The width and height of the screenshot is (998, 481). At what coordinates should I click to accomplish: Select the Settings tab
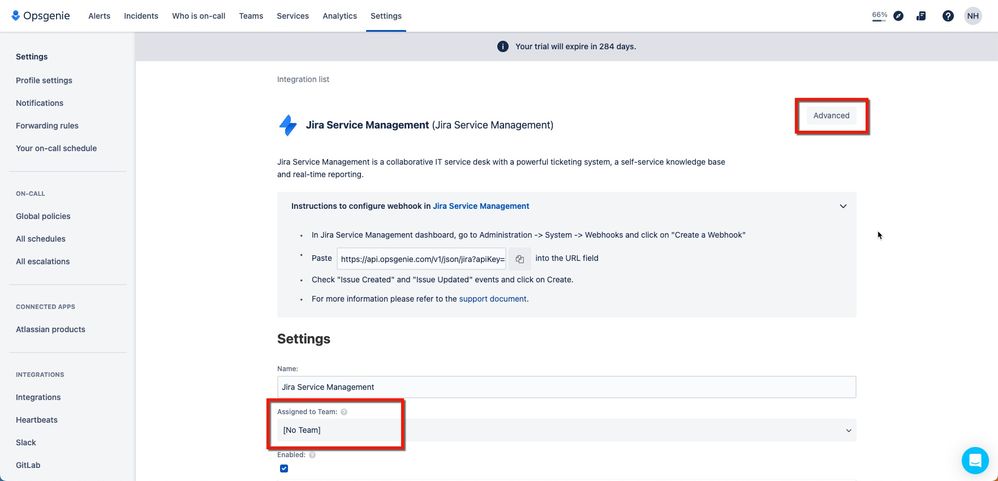[x=386, y=16]
